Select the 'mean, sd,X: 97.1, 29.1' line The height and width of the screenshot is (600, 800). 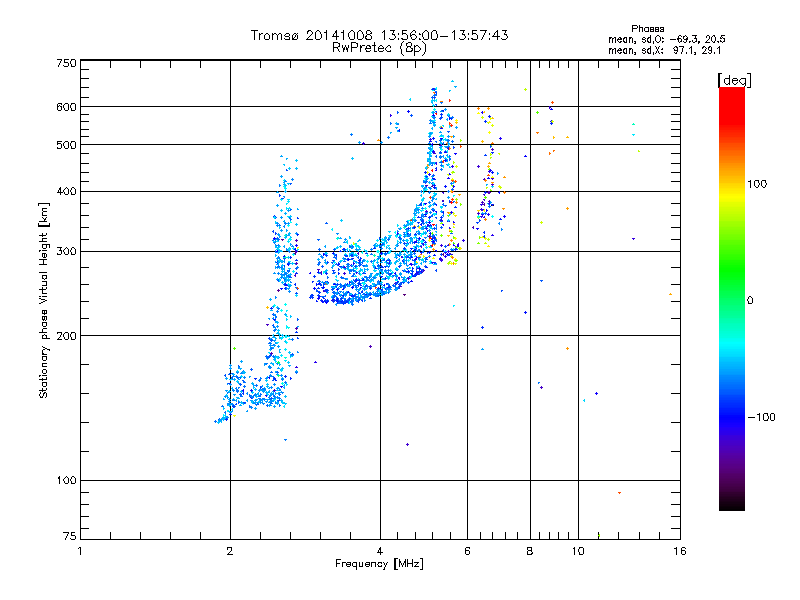click(x=665, y=51)
